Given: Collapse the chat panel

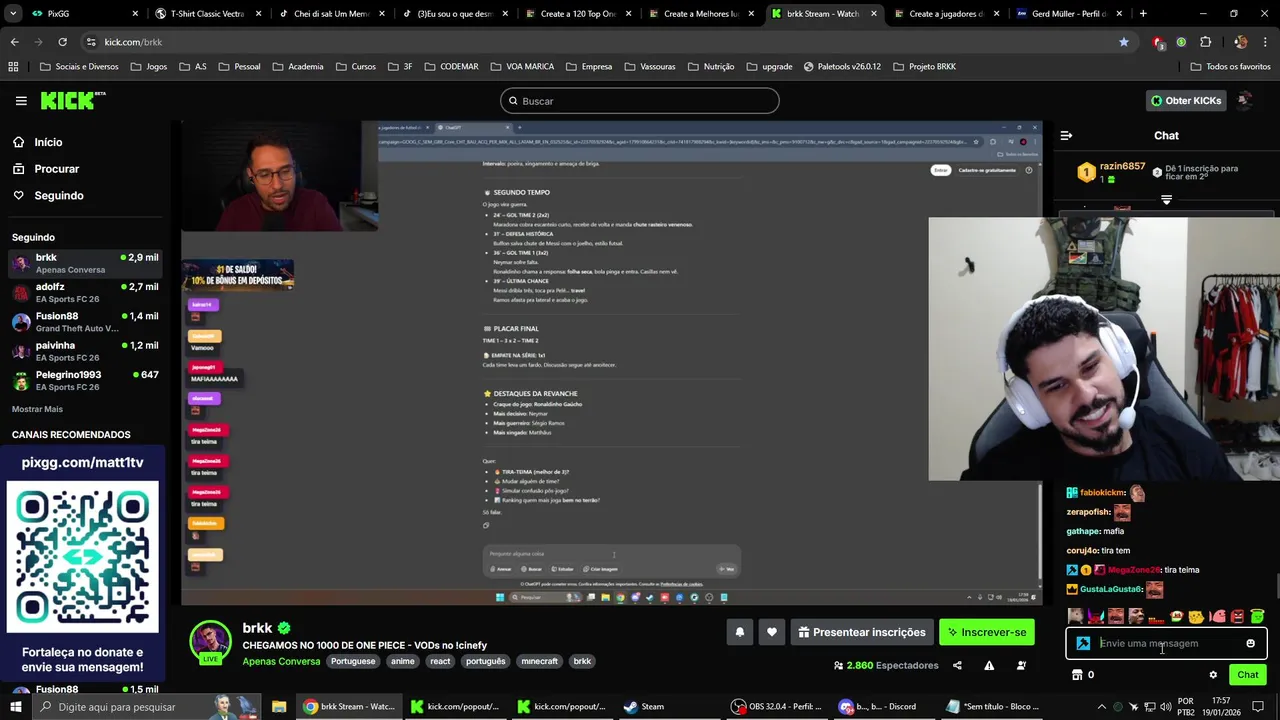Looking at the screenshot, I should (x=1066, y=135).
